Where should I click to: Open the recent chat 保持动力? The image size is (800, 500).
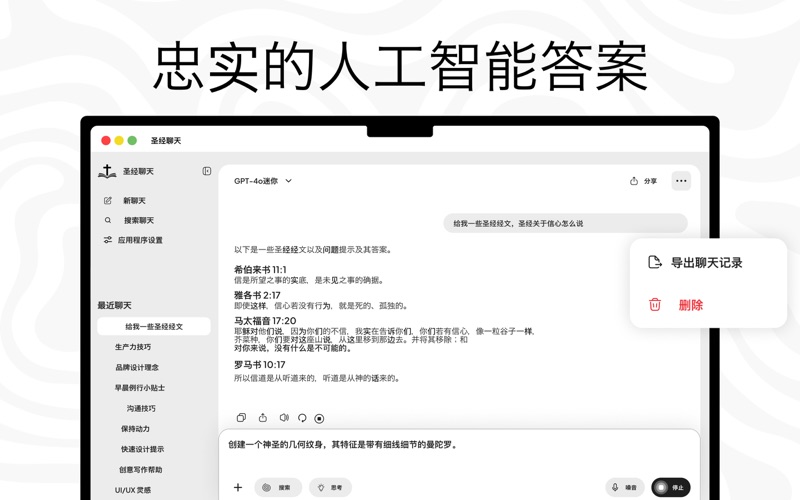click(136, 429)
